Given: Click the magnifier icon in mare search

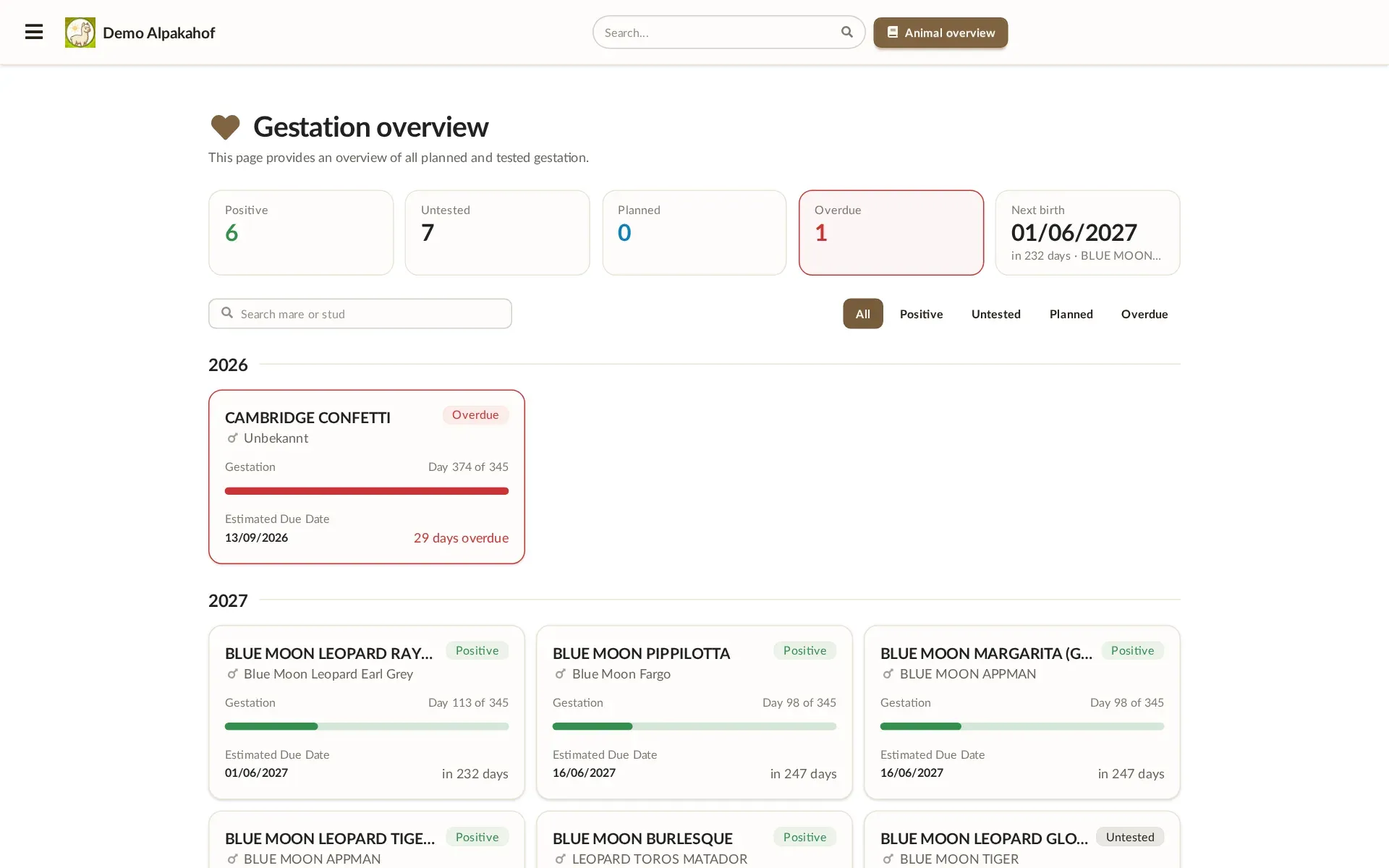Looking at the screenshot, I should [227, 312].
